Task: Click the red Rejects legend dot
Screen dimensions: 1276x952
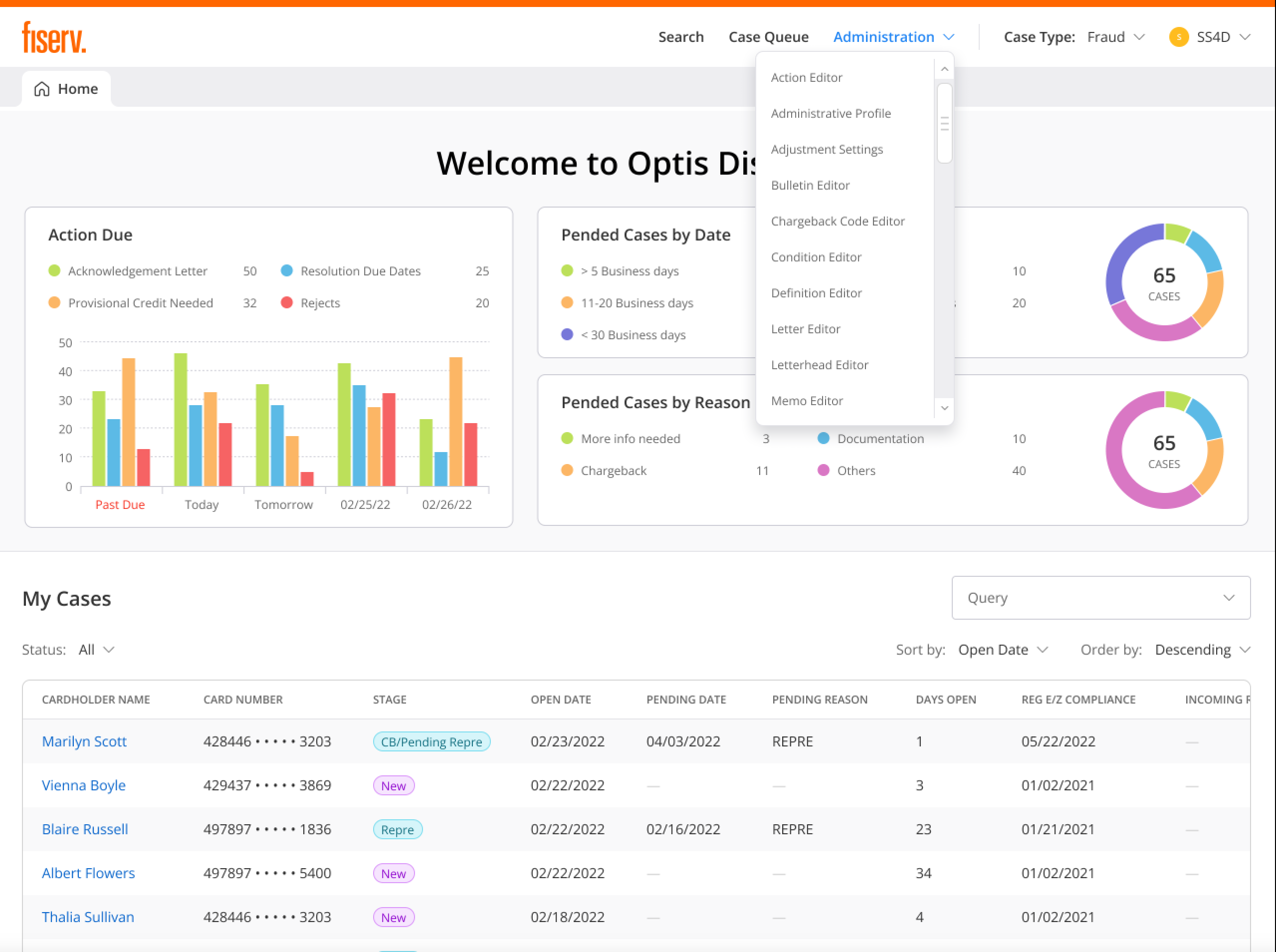Action: (287, 302)
